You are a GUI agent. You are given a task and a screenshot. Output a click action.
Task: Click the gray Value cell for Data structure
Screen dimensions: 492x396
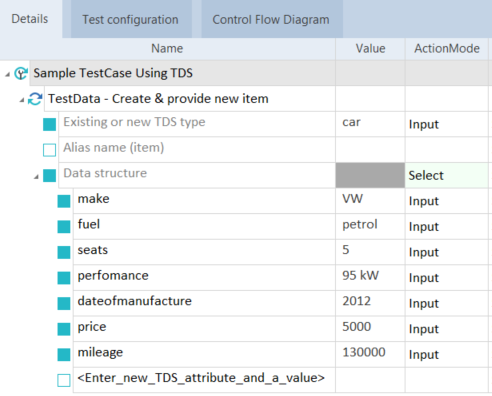click(x=370, y=176)
